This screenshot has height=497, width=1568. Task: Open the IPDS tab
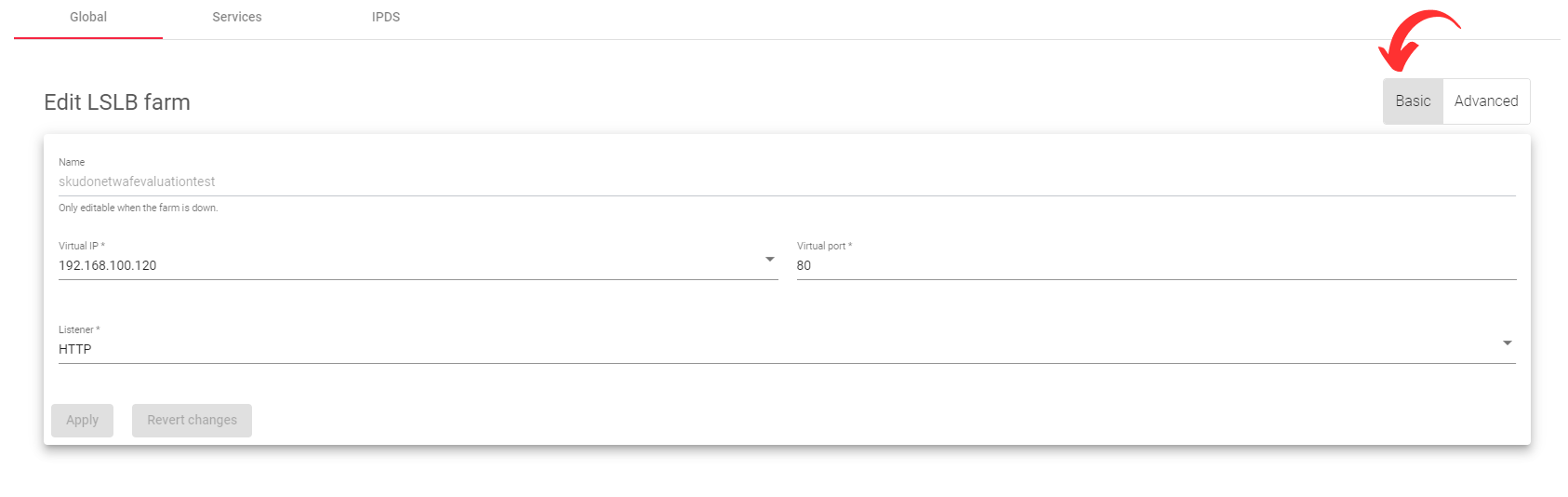(386, 18)
